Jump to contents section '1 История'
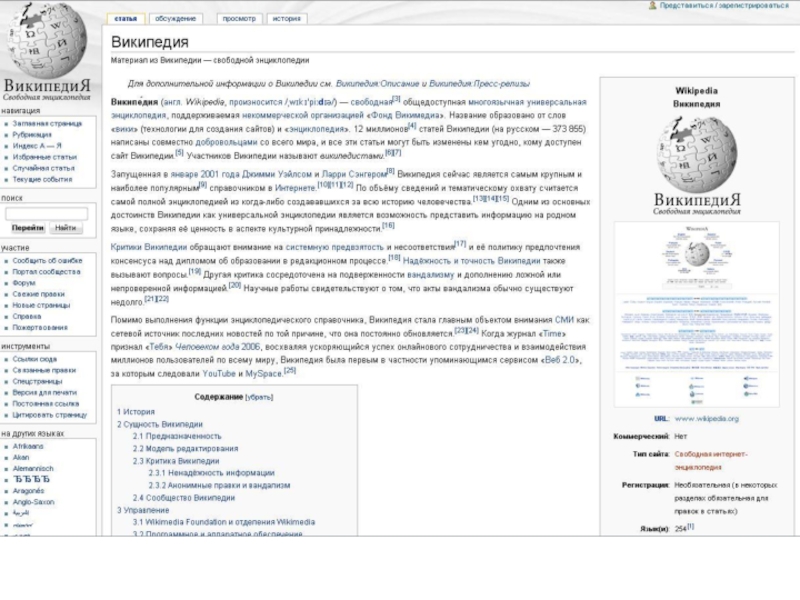Viewport: 800px width, 600px height. pyautogui.click(x=136, y=412)
